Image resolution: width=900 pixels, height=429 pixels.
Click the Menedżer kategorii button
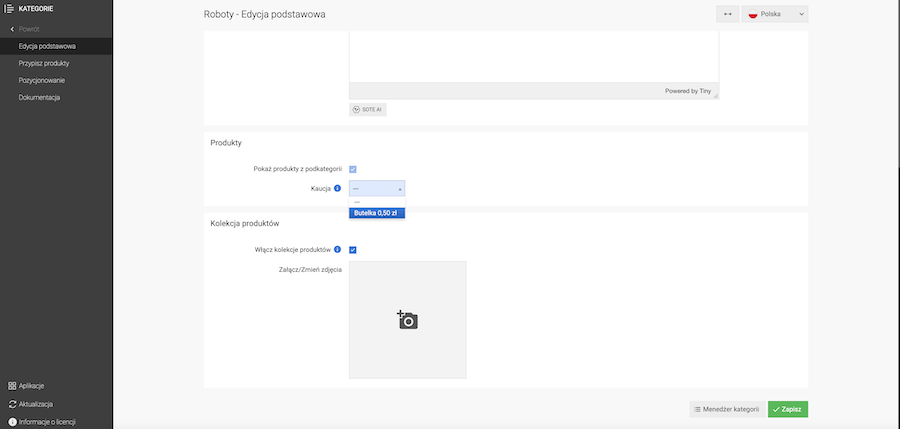click(x=726, y=409)
